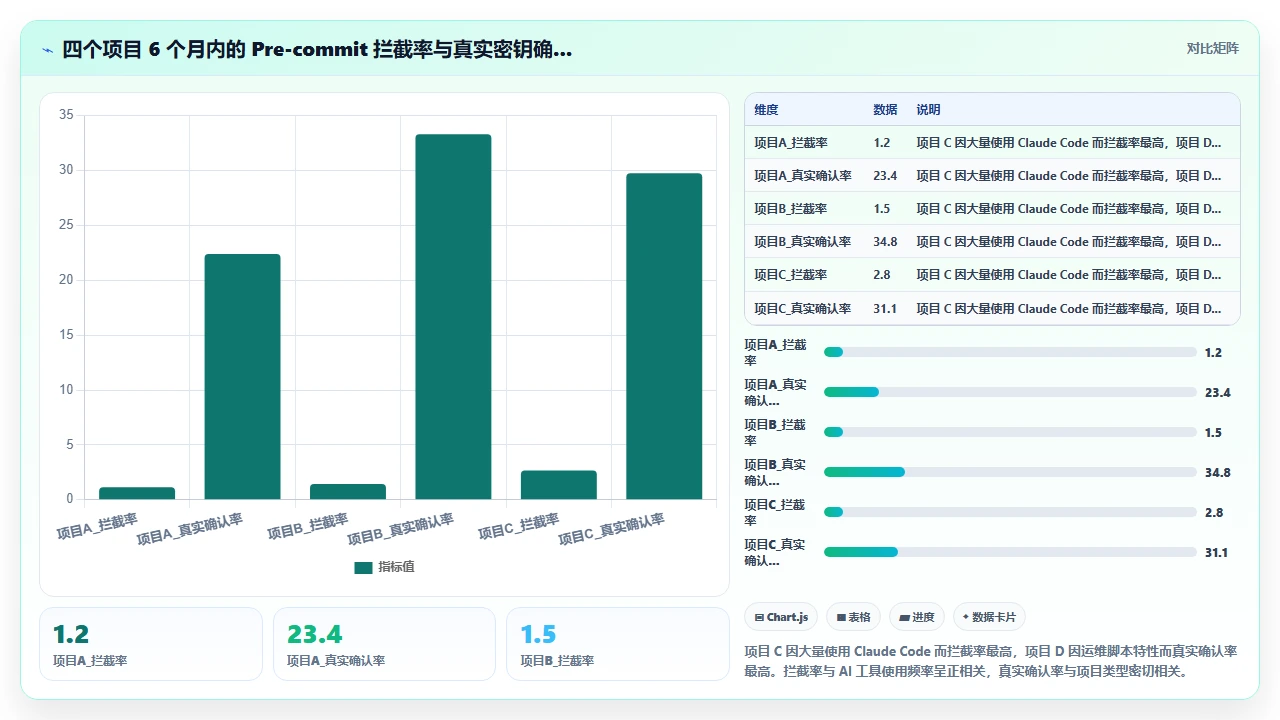Click the panel title 四个项目 6 个月内
This screenshot has height=720, width=1280.
317,49
